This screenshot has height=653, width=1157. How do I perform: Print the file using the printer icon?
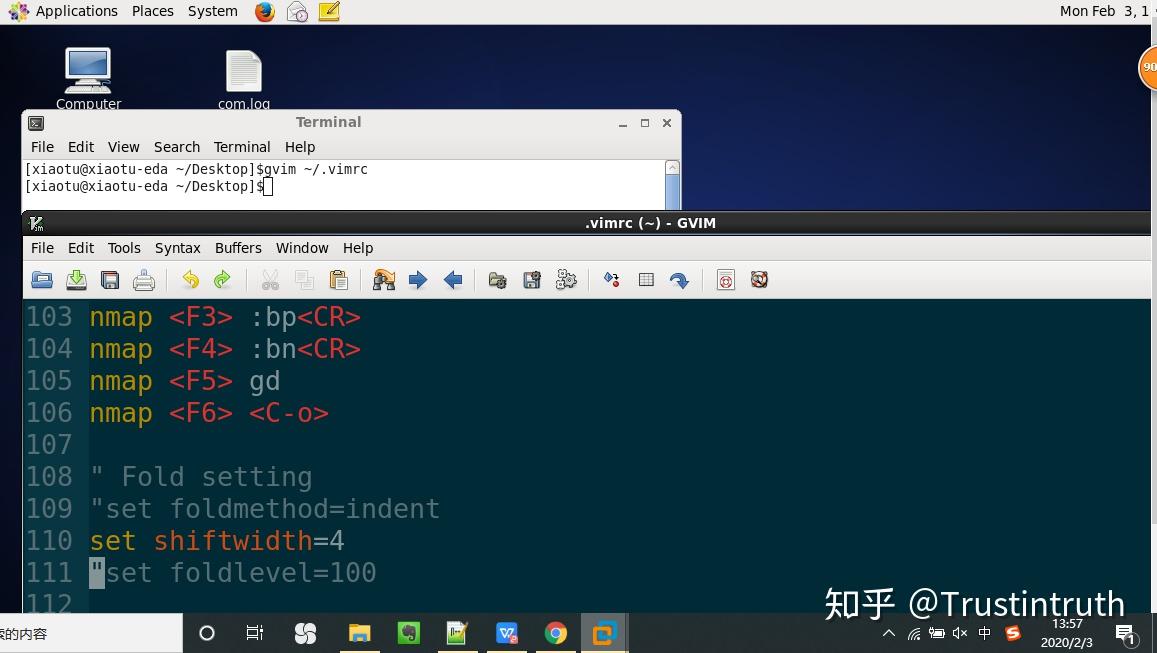[144, 280]
